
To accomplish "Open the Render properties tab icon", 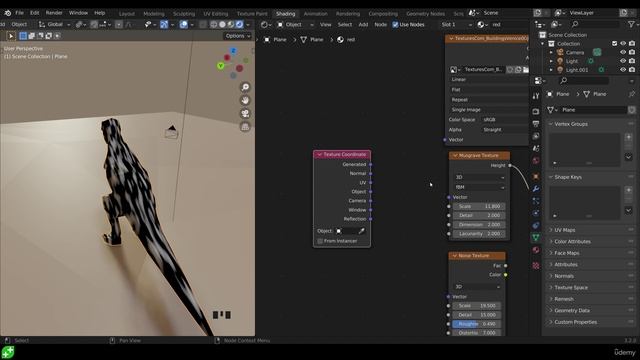I will coord(536,111).
